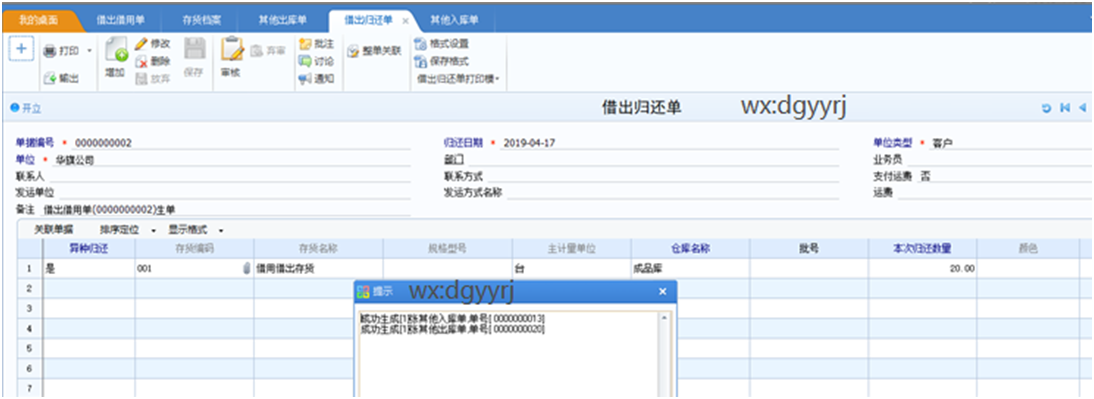Click the plus quick-add box icon

tap(21, 50)
